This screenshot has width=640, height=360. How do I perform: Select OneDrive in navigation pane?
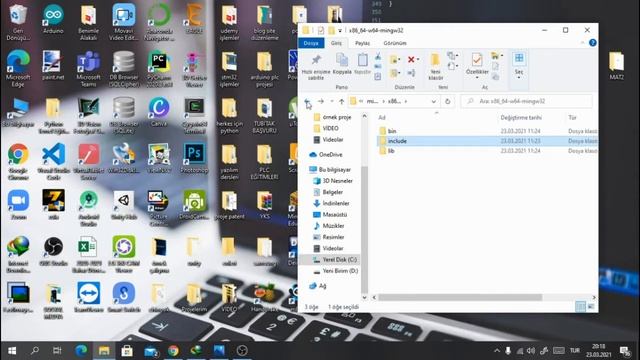click(x=331, y=155)
